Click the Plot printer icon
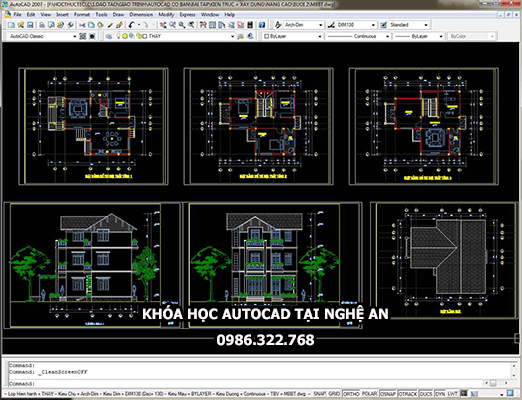This screenshot has height=400, width=522. 42,25
